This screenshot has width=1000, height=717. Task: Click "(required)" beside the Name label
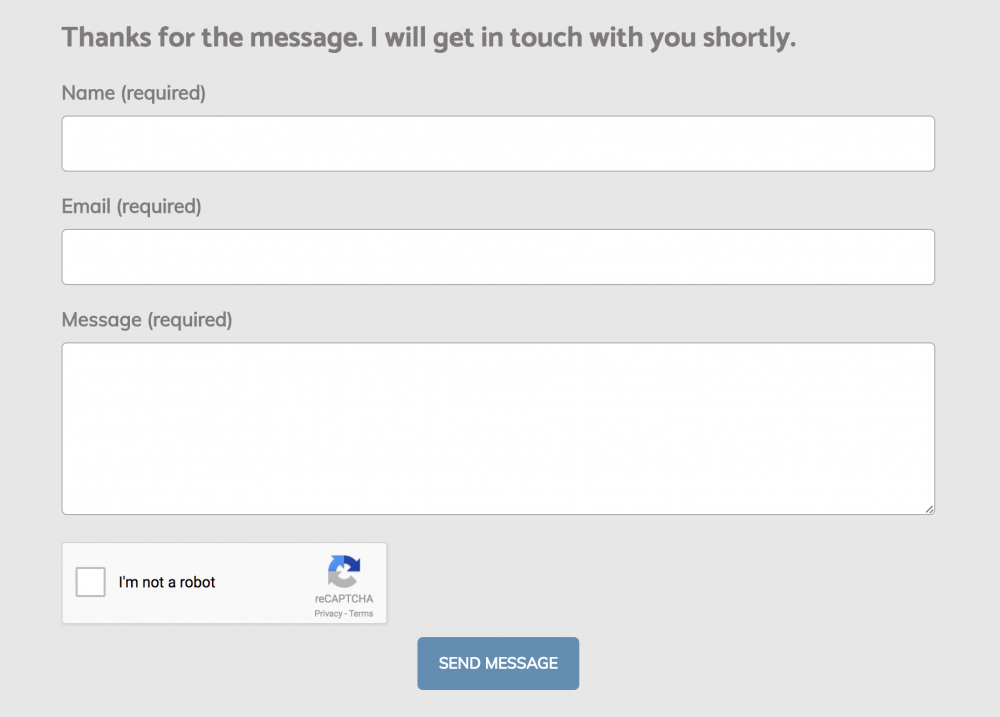(x=163, y=93)
